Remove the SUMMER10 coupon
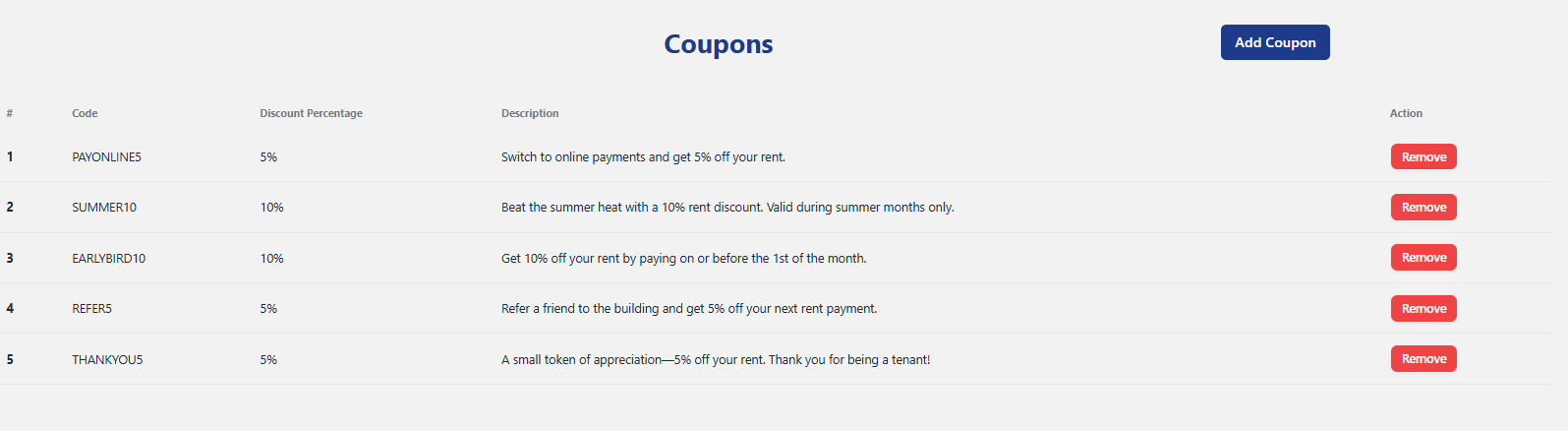This screenshot has height=431, width=1568. [1423, 208]
